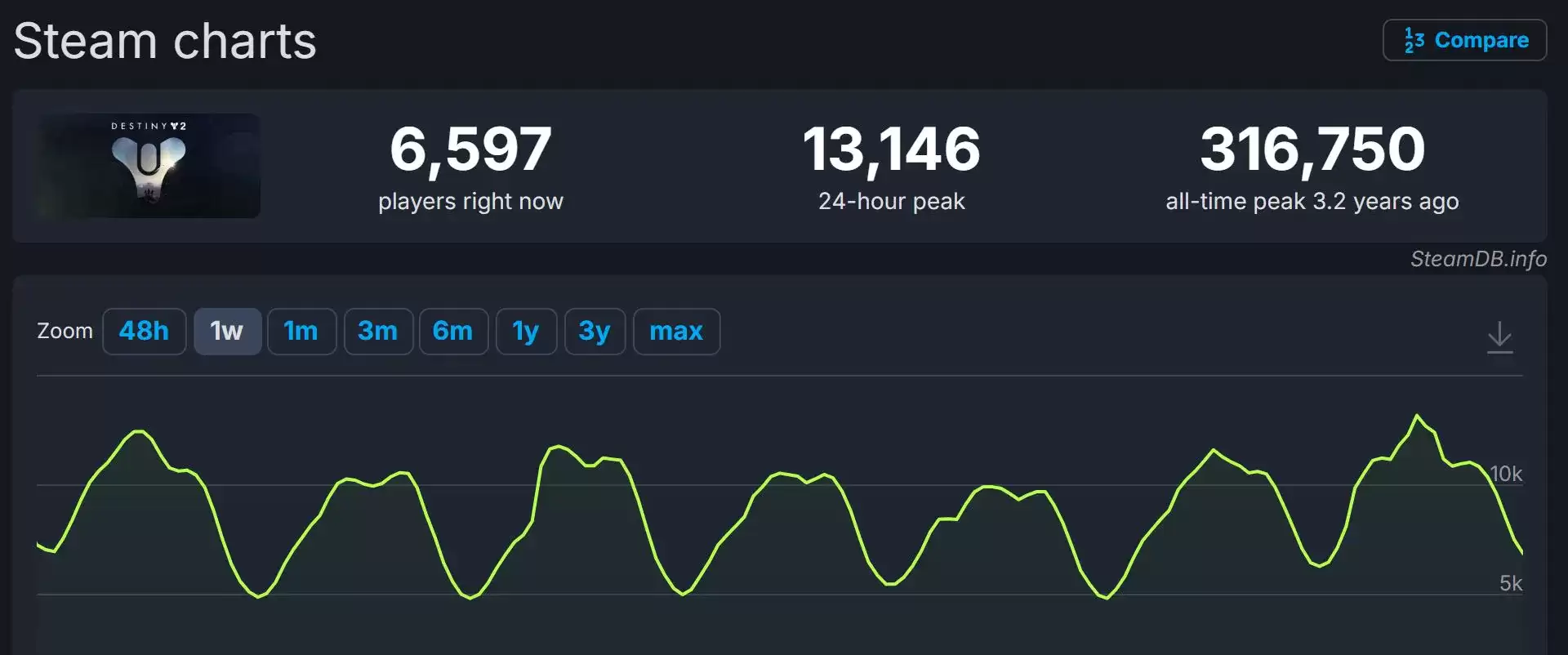Image resolution: width=1568 pixels, height=655 pixels.
Task: Click the 'players right now' caption
Action: 471,202
